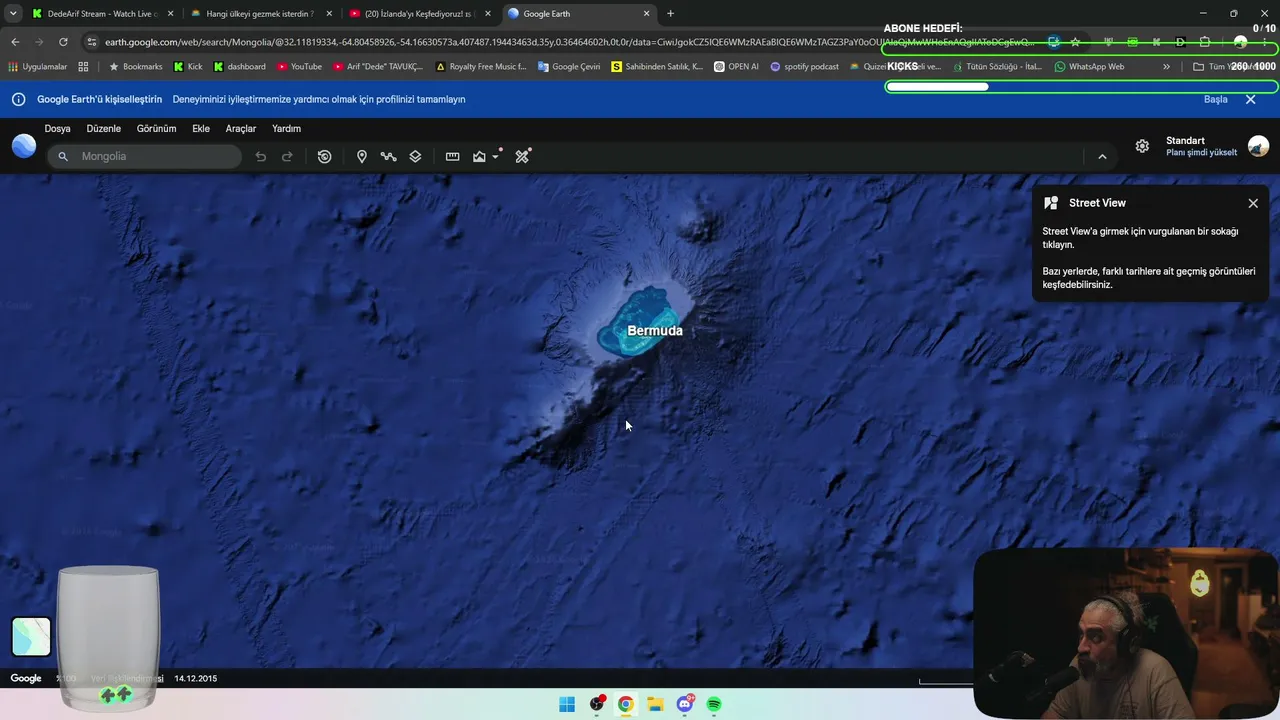
Task: Open the map layers tool
Action: point(415,156)
